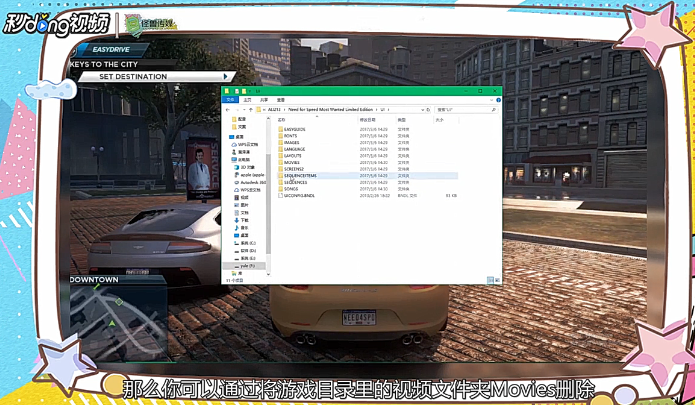Screen dimensions: 695x405
Task: Select (E:) drive in sidebar
Action: pos(245,258)
